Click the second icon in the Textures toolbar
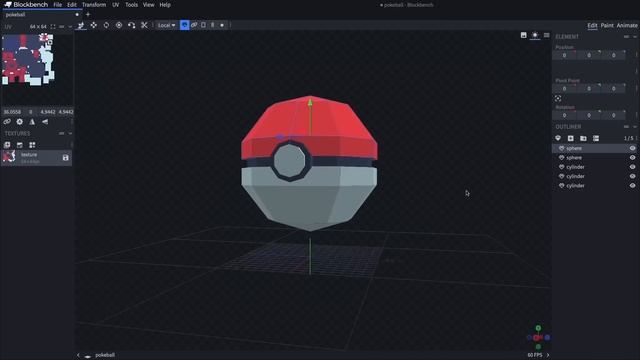 point(20,145)
